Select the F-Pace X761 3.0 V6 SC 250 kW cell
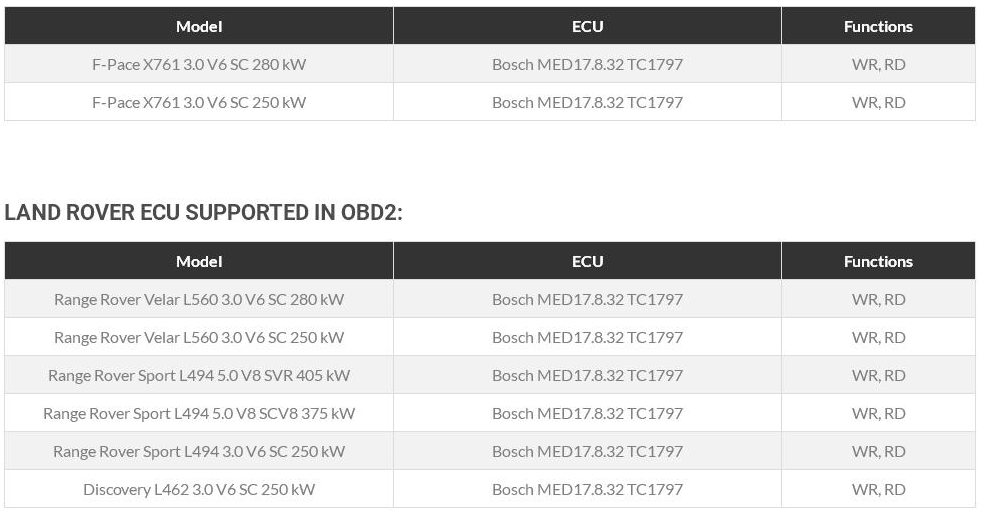 point(199,102)
